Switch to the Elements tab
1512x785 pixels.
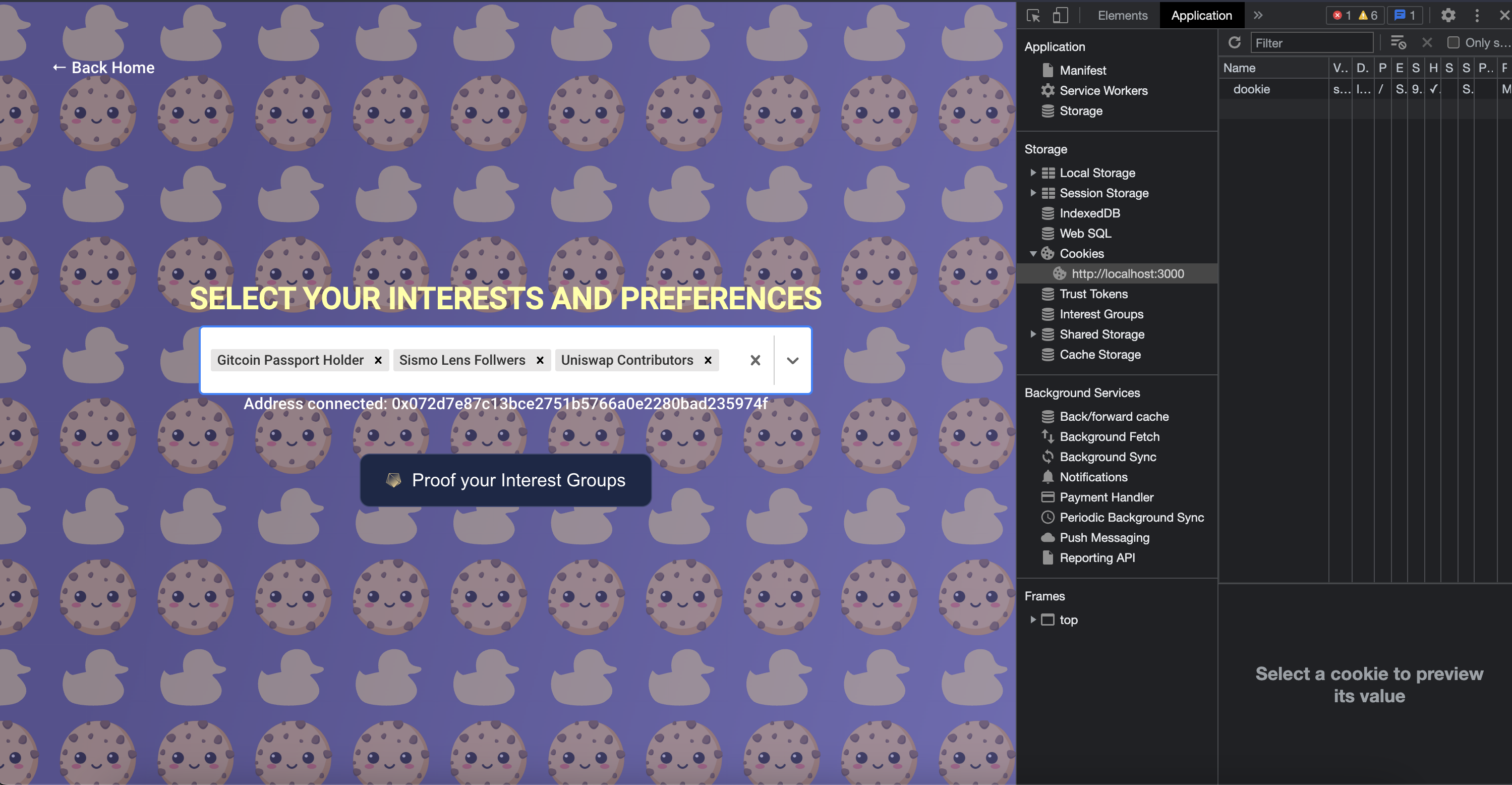1122,16
